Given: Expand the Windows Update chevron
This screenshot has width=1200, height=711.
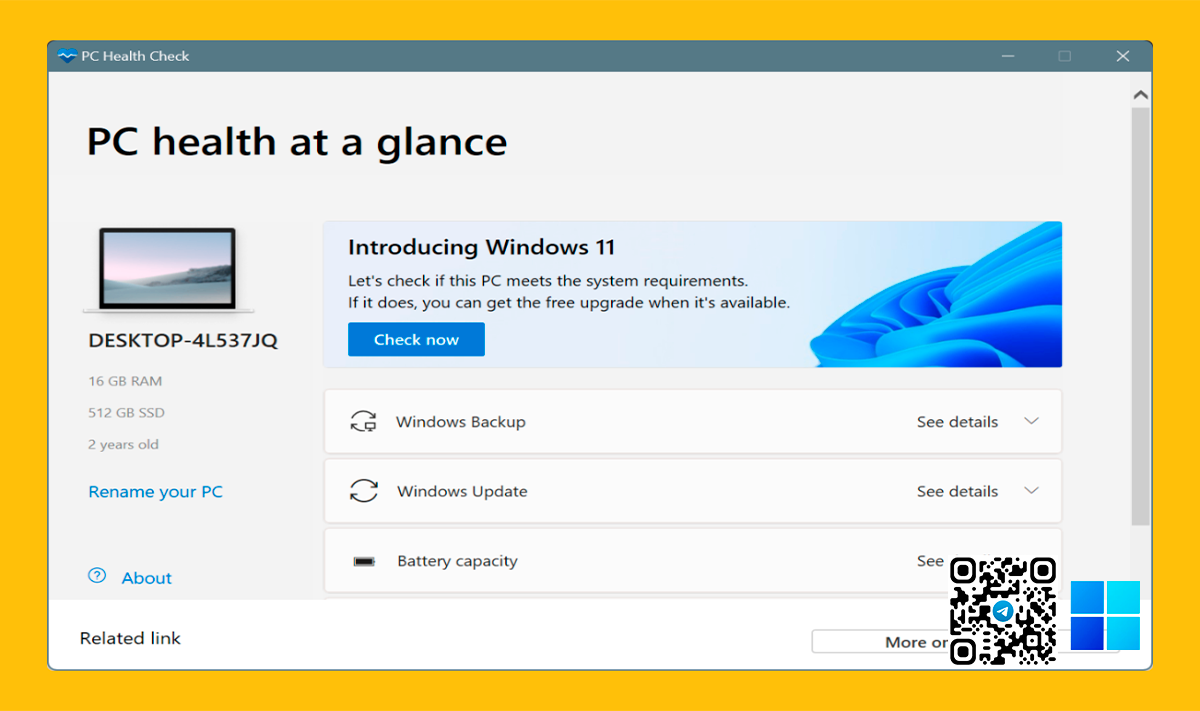Looking at the screenshot, I should (x=1032, y=490).
